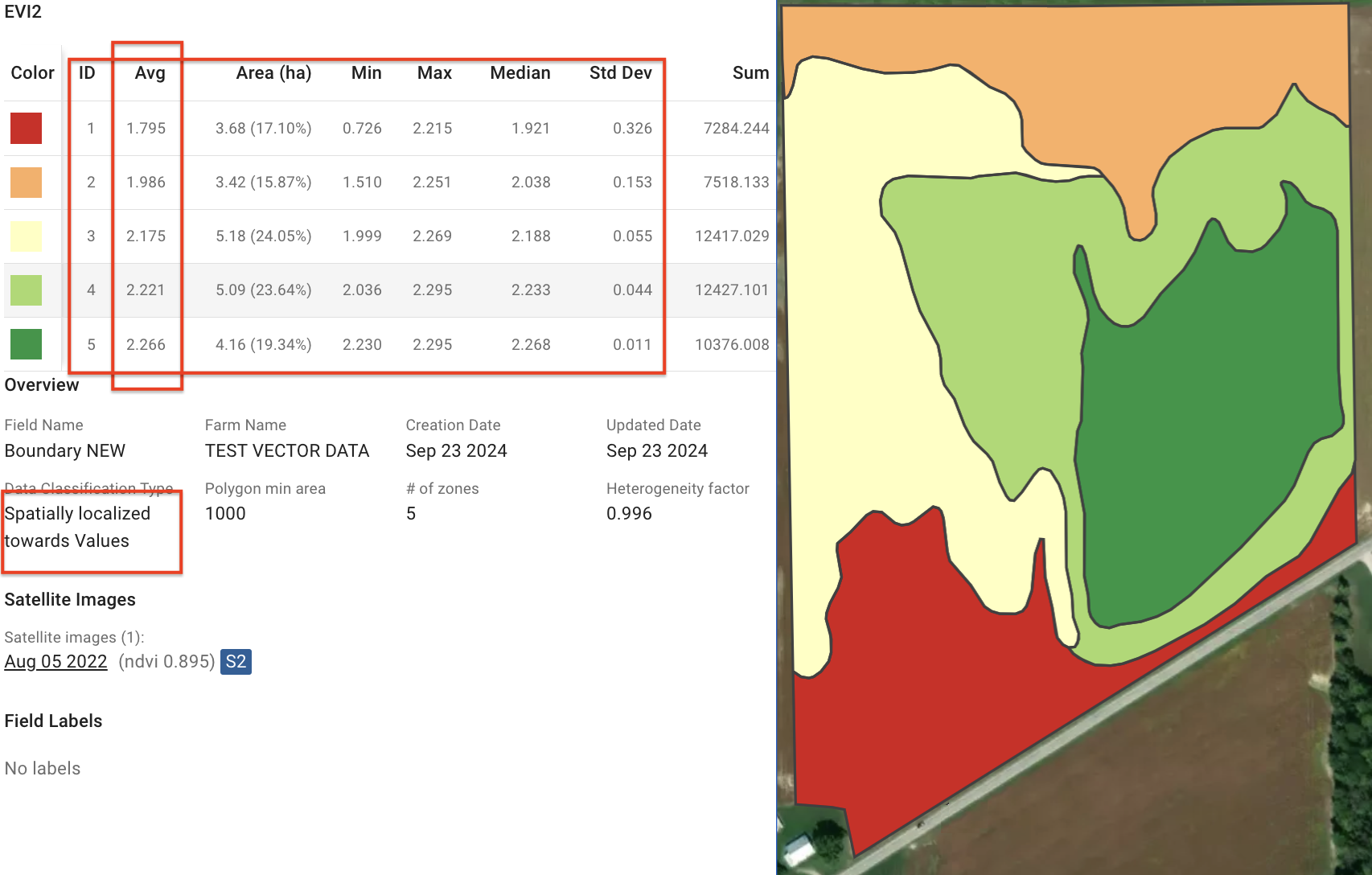Click the Median column header
Screen dimensions: 1372x875
(x=520, y=73)
